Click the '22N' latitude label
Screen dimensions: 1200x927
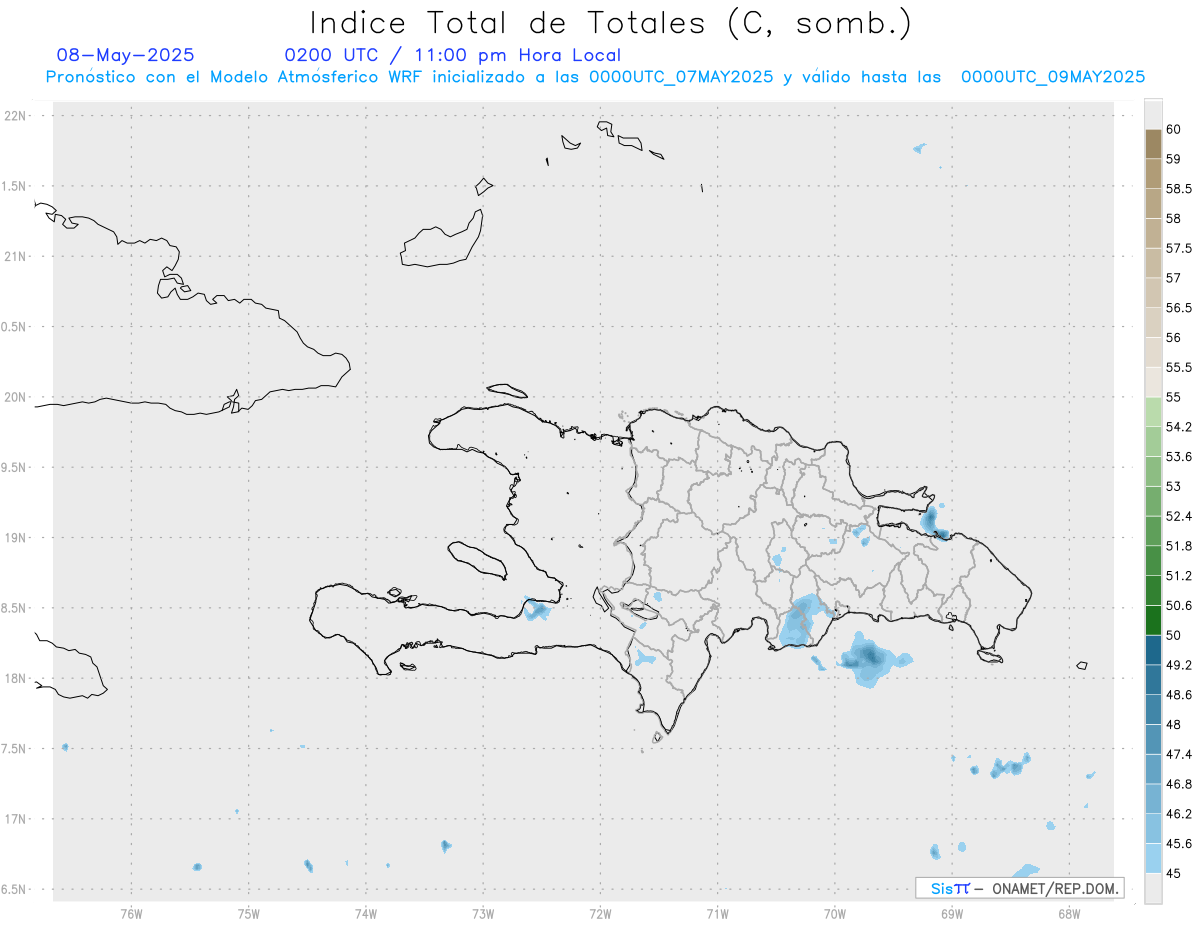pyautogui.click(x=17, y=116)
